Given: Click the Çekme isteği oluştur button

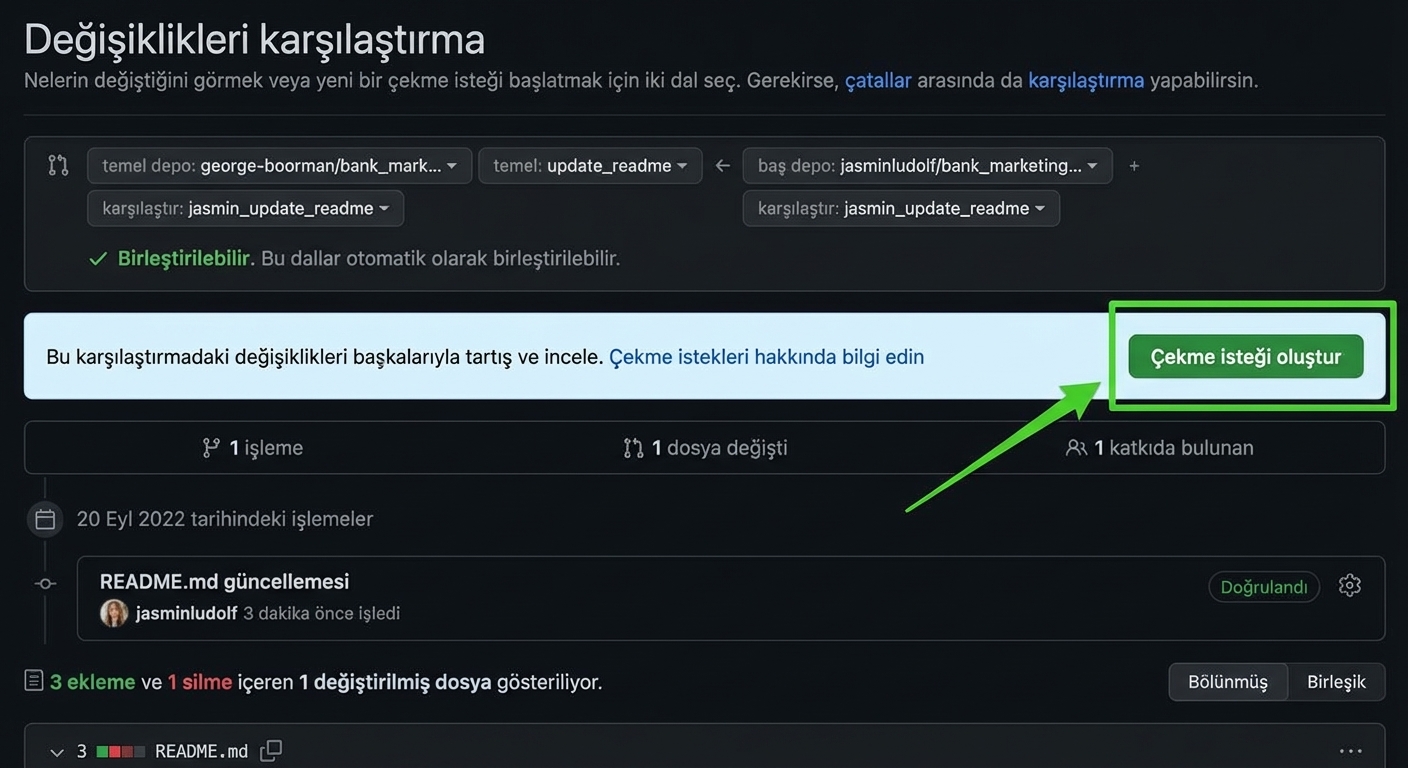Looking at the screenshot, I should [x=1244, y=356].
